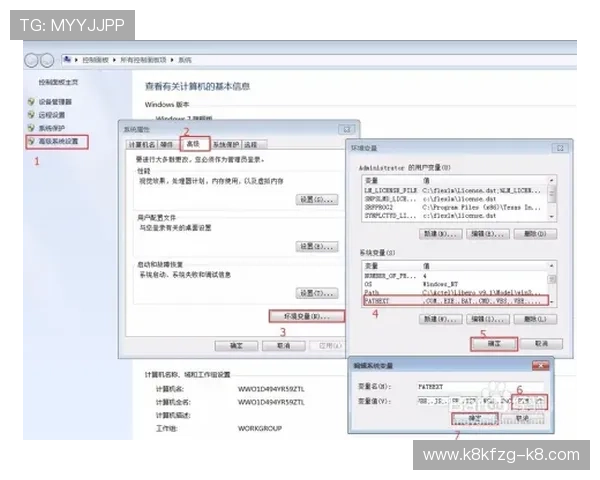Select the user variable with Program Files value
This screenshot has width=600, height=480.
[456, 207]
